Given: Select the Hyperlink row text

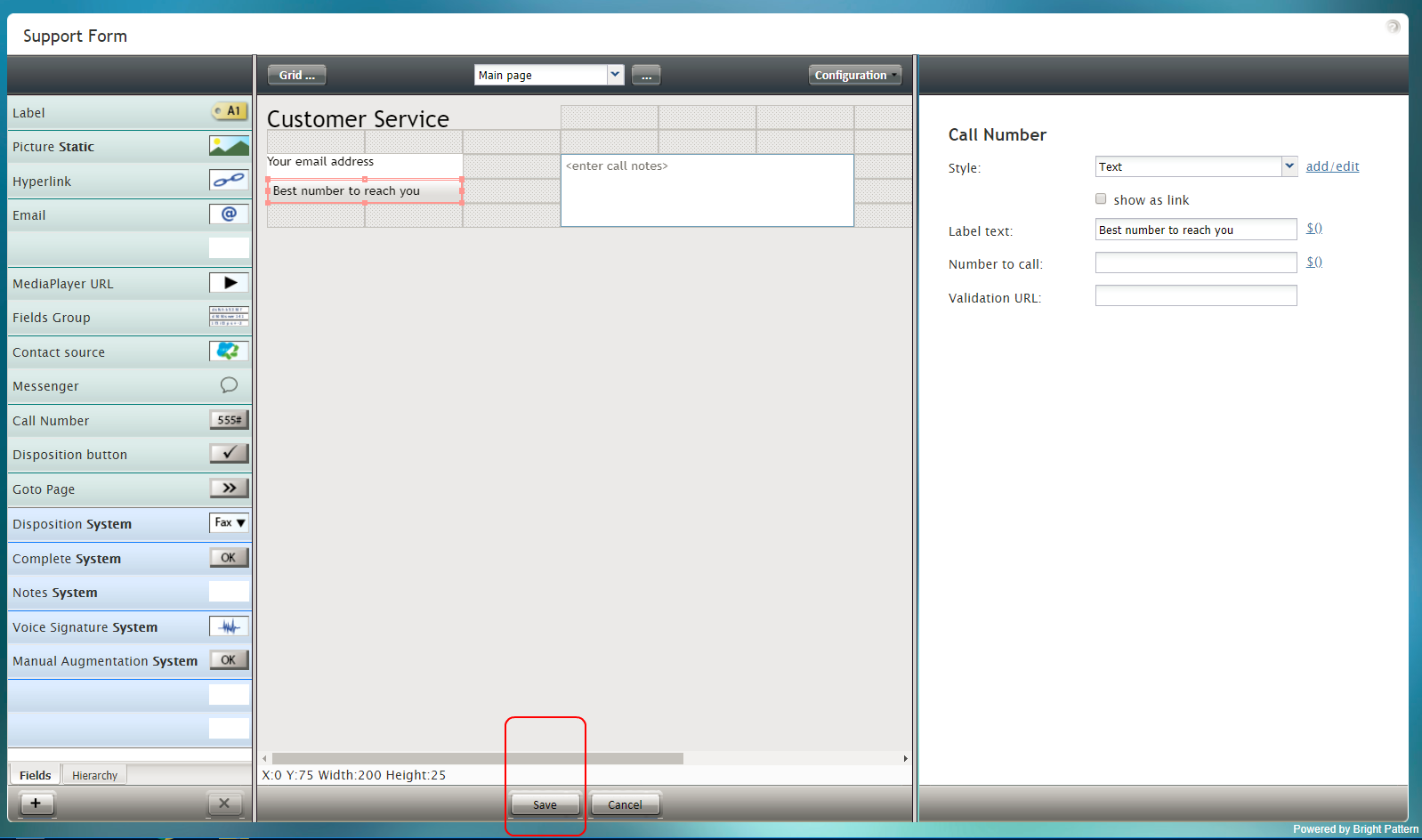Looking at the screenshot, I should (x=42, y=182).
